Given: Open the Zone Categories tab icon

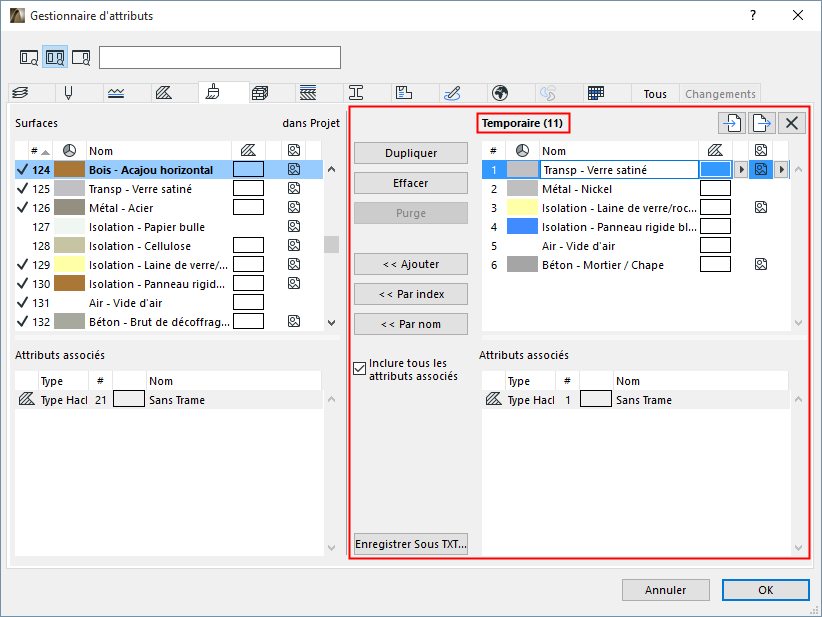Looking at the screenshot, I should point(404,93).
